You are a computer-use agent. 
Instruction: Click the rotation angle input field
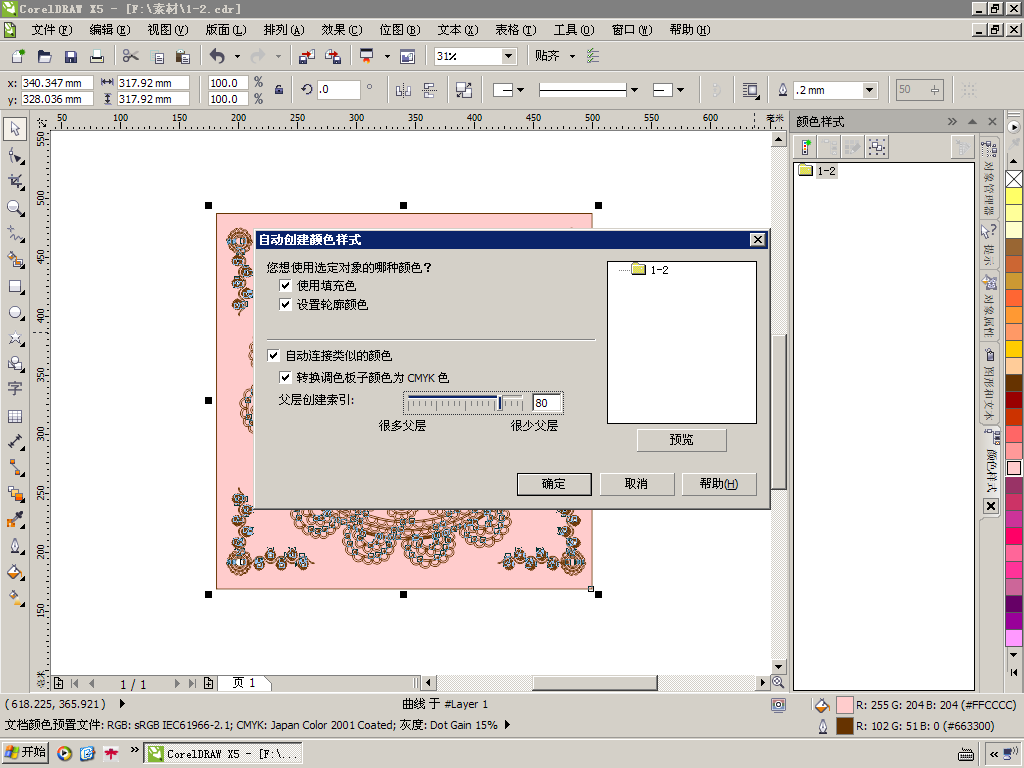click(338, 89)
